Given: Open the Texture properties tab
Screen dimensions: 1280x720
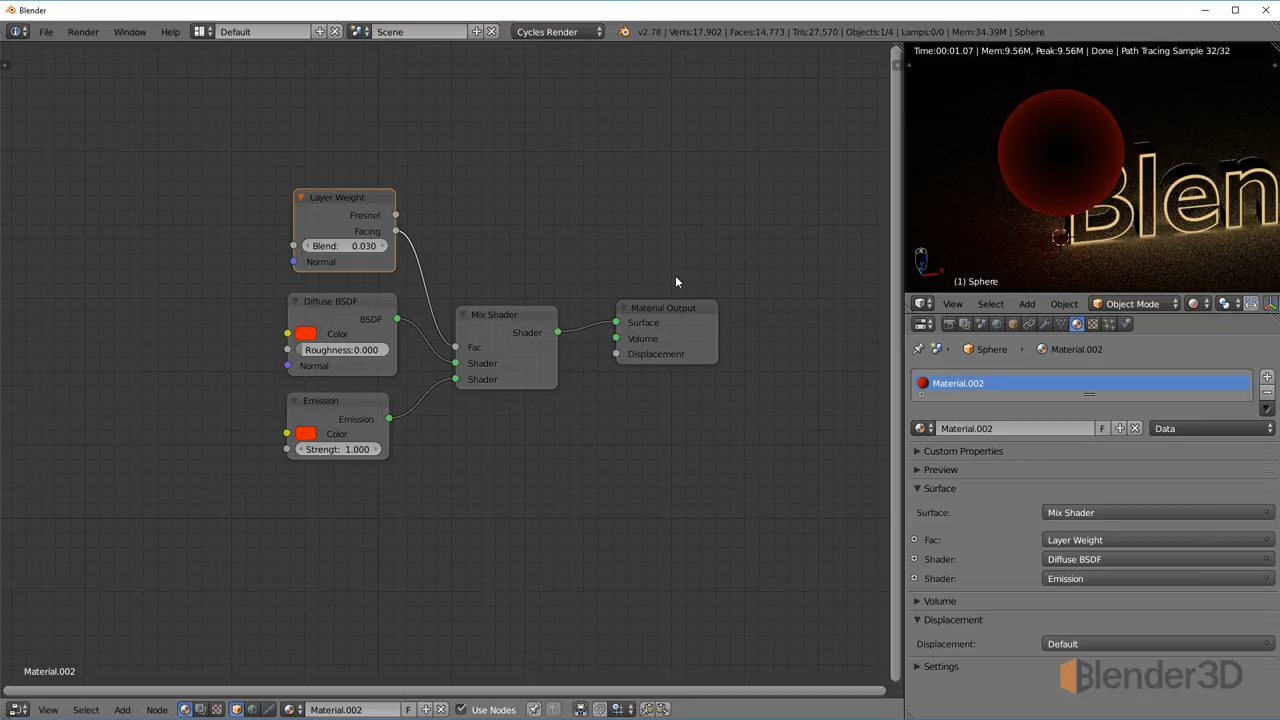Looking at the screenshot, I should tap(1093, 324).
